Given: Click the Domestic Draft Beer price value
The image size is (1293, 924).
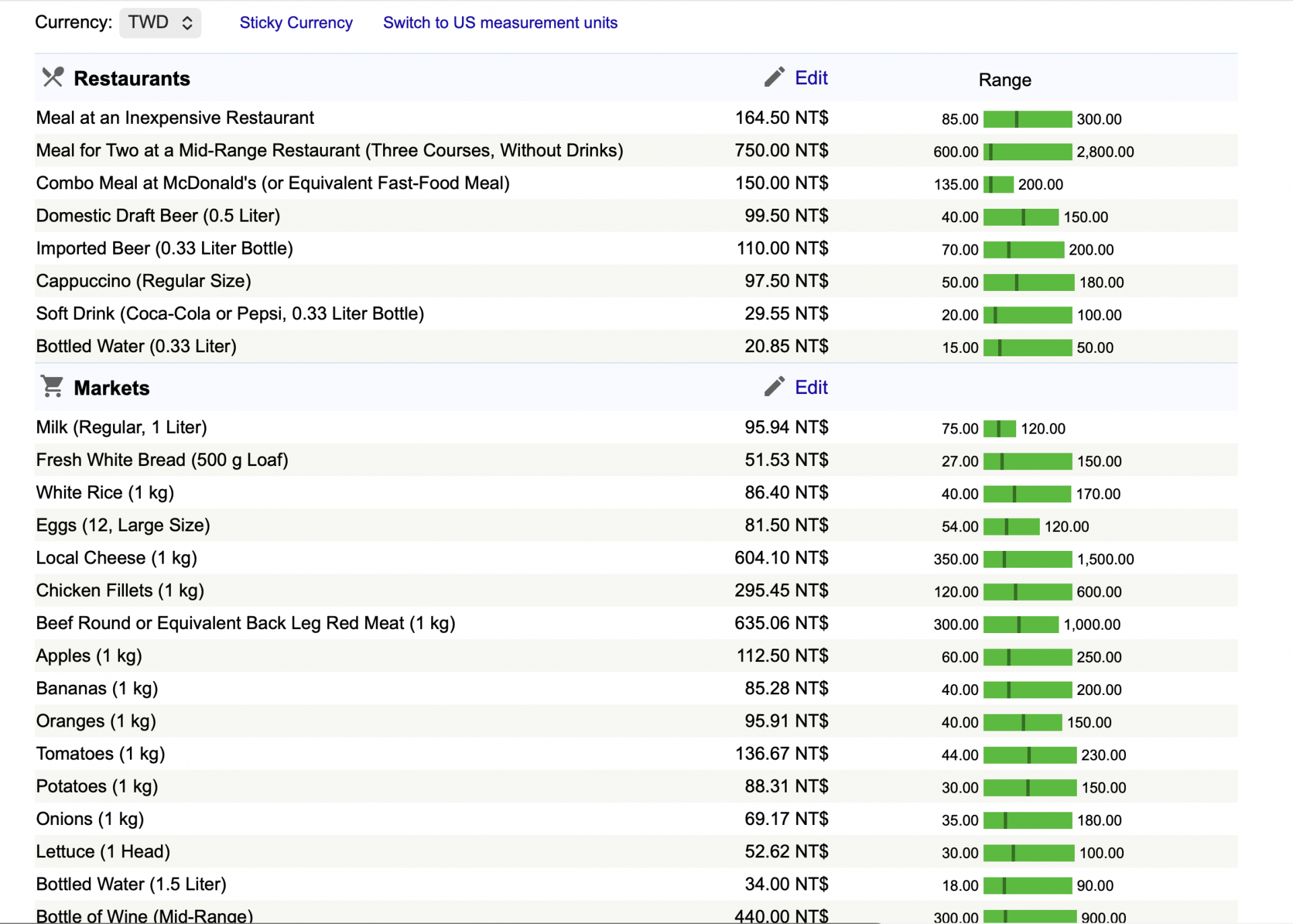Looking at the screenshot, I should (786, 216).
